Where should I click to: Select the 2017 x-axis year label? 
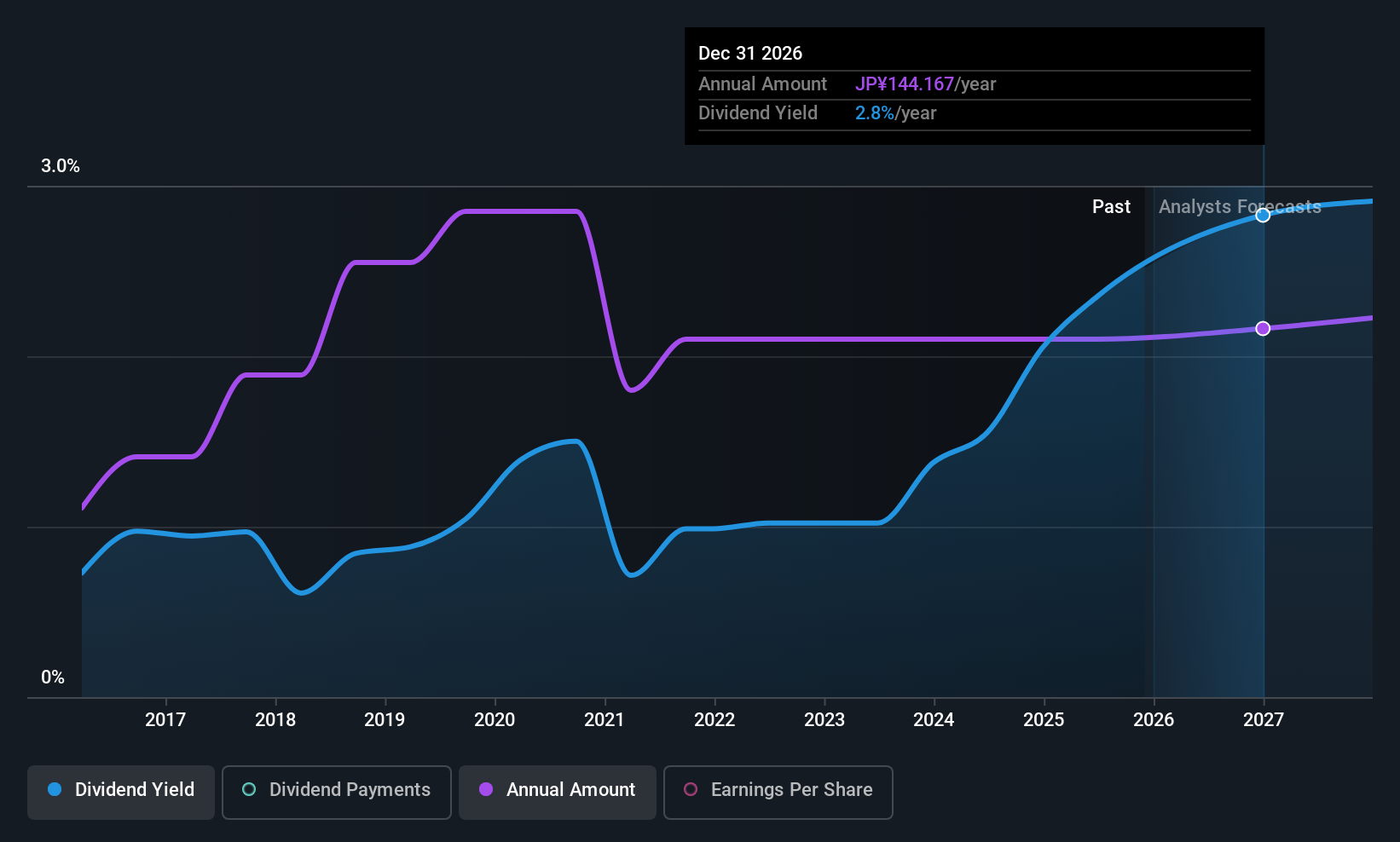click(165, 720)
